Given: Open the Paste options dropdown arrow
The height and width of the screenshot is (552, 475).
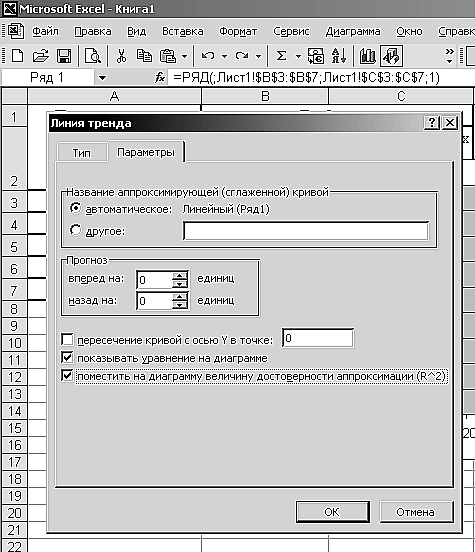Looking at the screenshot, I should (185, 56).
